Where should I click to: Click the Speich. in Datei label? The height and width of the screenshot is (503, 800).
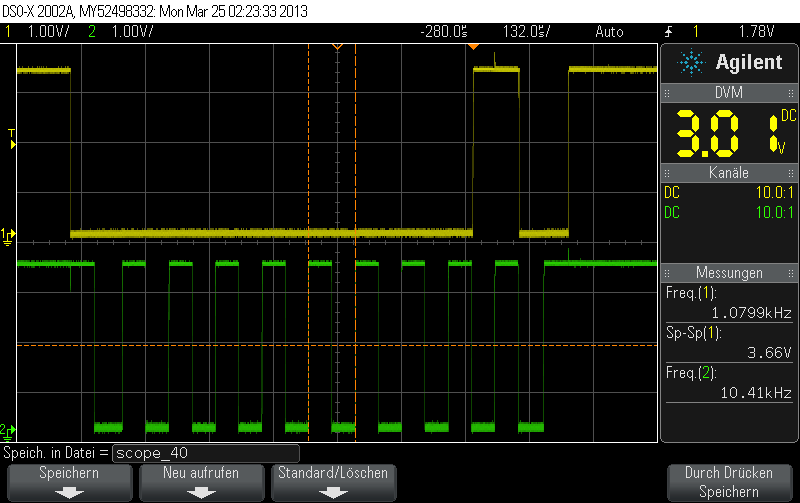coord(56,453)
